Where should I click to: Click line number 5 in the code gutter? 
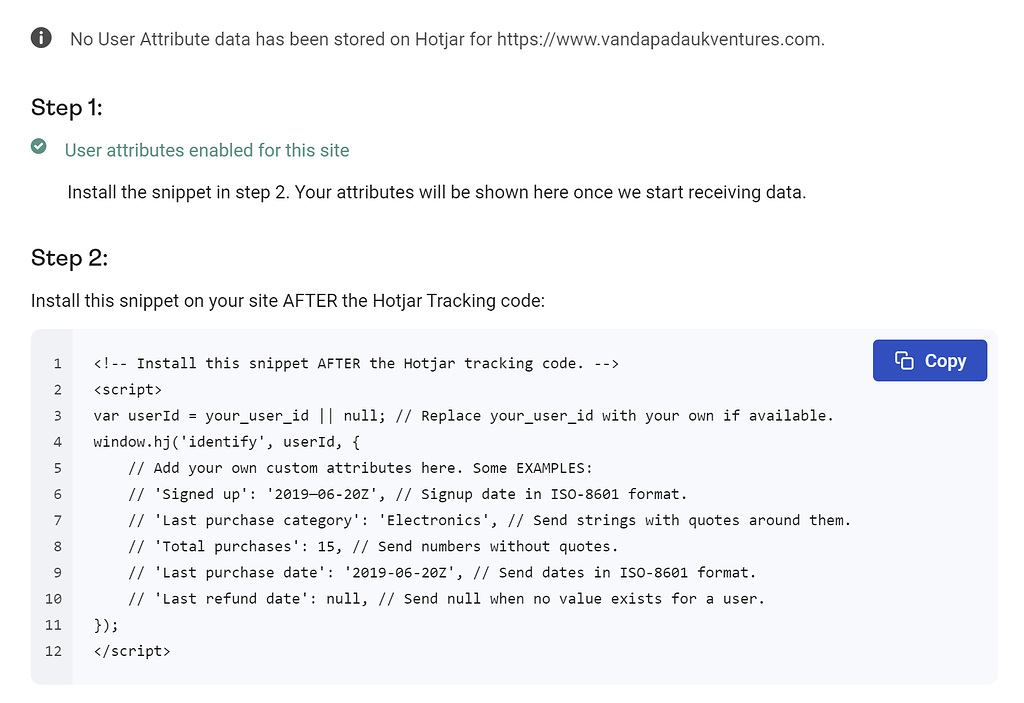click(57, 467)
